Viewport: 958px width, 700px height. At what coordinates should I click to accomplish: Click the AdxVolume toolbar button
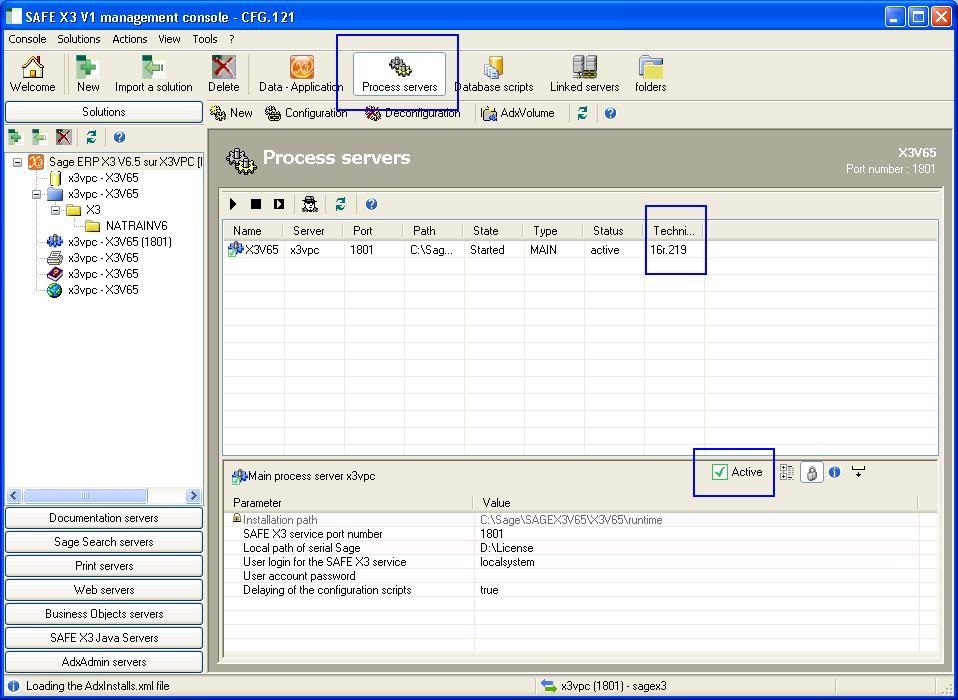click(x=518, y=113)
